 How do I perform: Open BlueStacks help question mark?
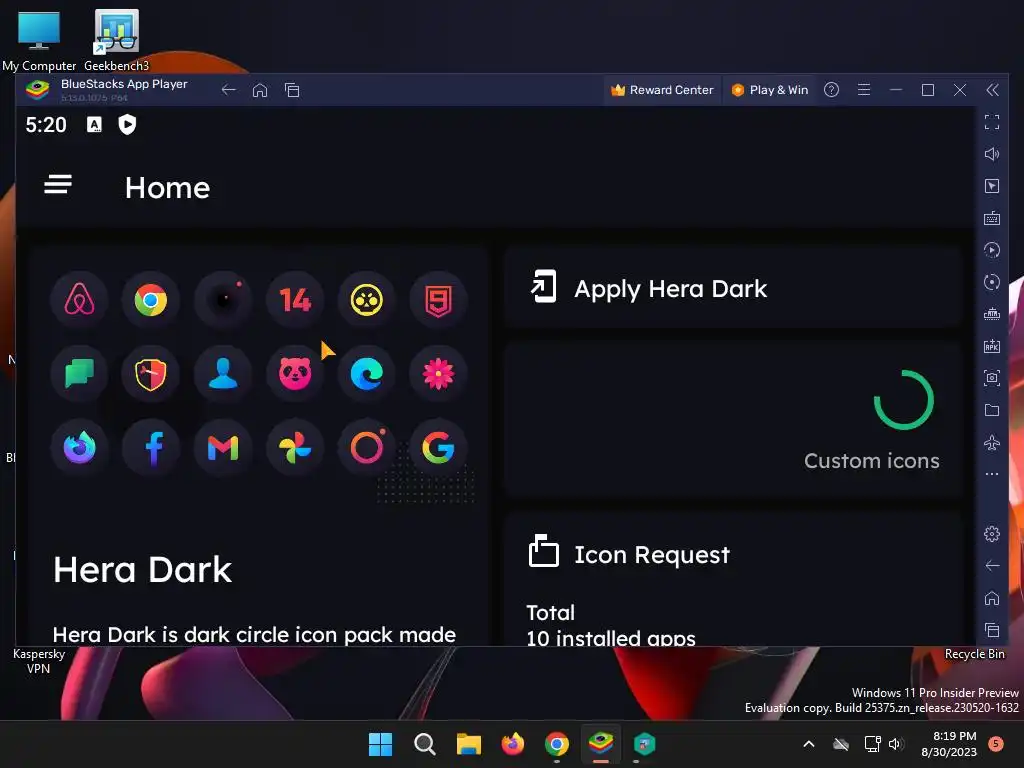pos(831,90)
